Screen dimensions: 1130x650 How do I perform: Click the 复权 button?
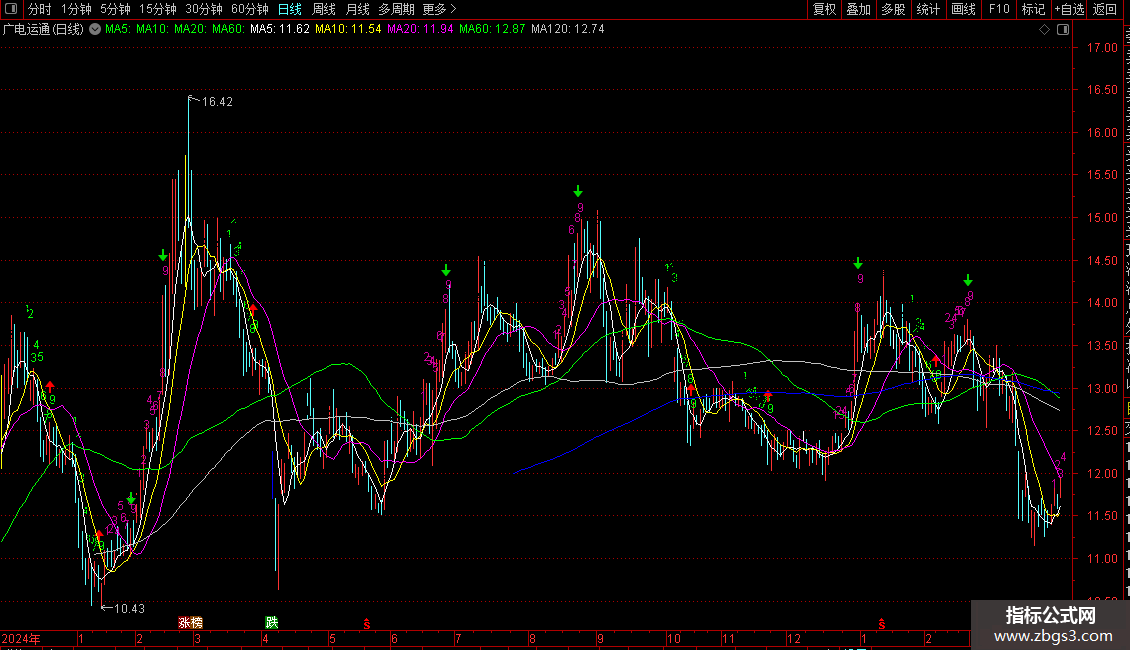coord(824,10)
